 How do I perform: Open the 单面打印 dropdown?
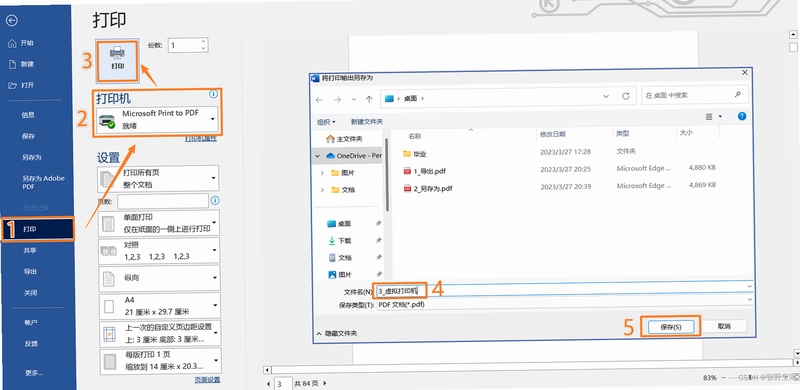point(158,223)
